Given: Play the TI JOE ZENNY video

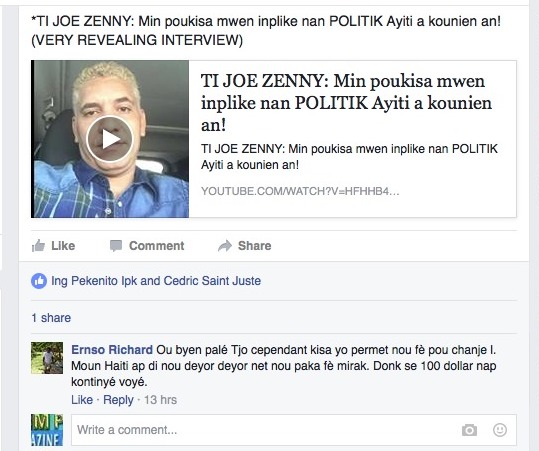Looking at the screenshot, I should pyautogui.click(x=110, y=139).
